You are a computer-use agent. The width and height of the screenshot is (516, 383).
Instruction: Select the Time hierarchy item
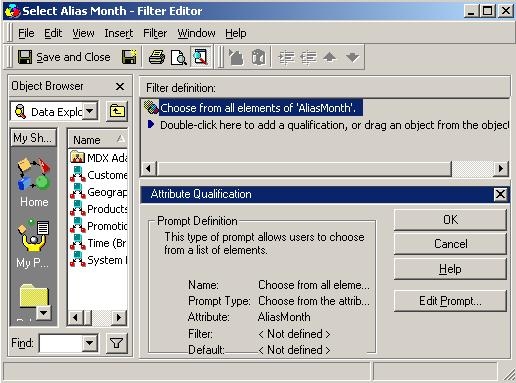coord(99,243)
